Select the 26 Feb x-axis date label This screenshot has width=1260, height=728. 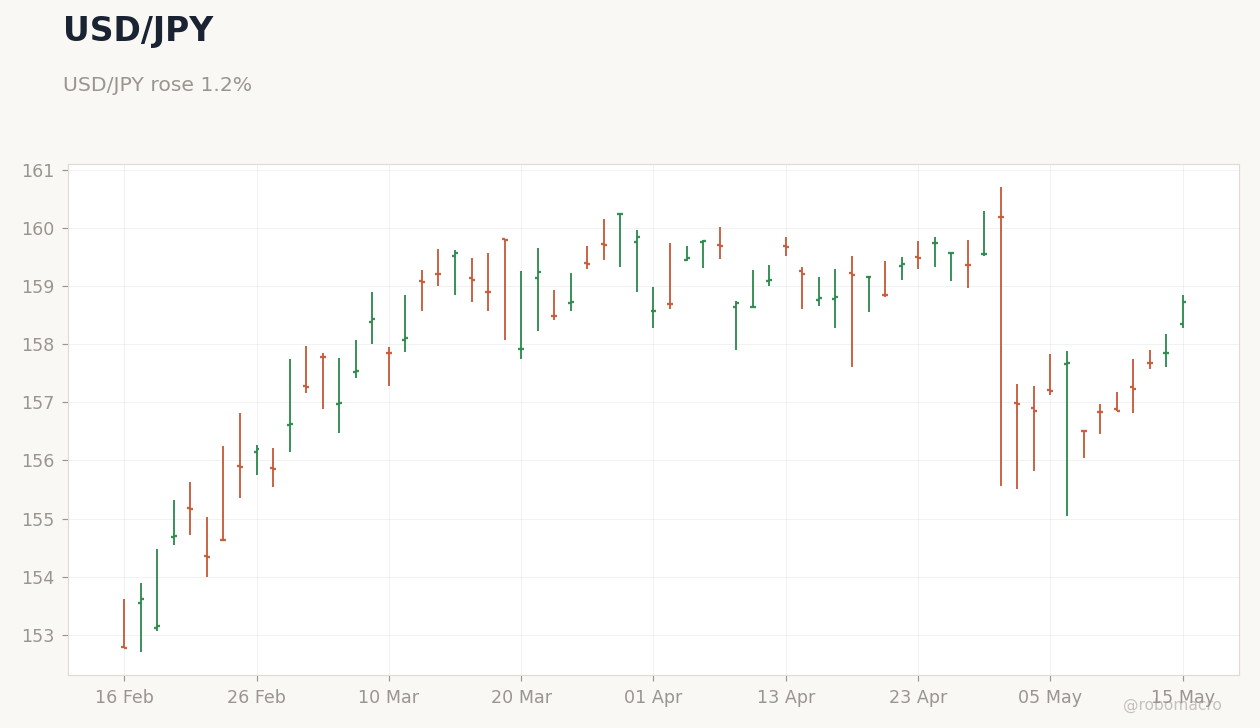tap(257, 698)
